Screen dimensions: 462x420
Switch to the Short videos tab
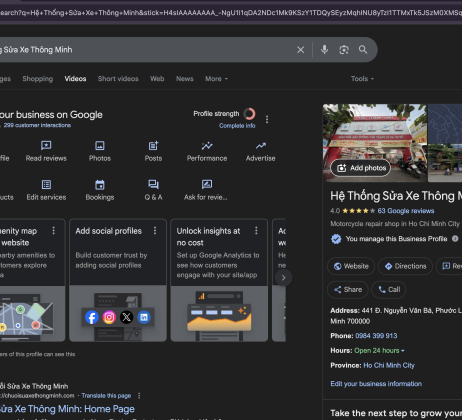(118, 79)
